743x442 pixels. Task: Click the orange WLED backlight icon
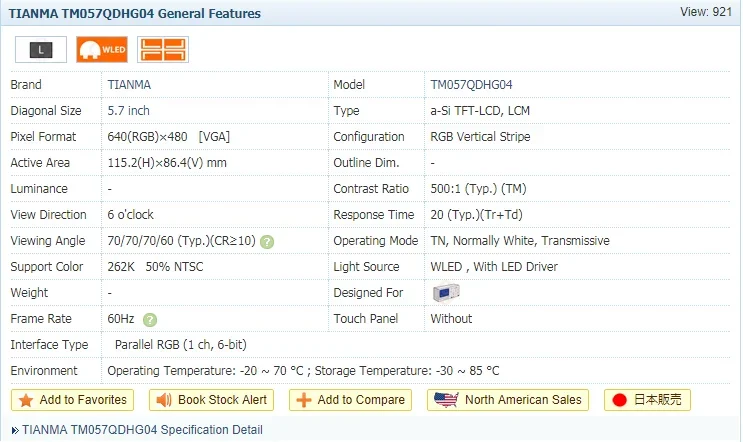[102, 49]
